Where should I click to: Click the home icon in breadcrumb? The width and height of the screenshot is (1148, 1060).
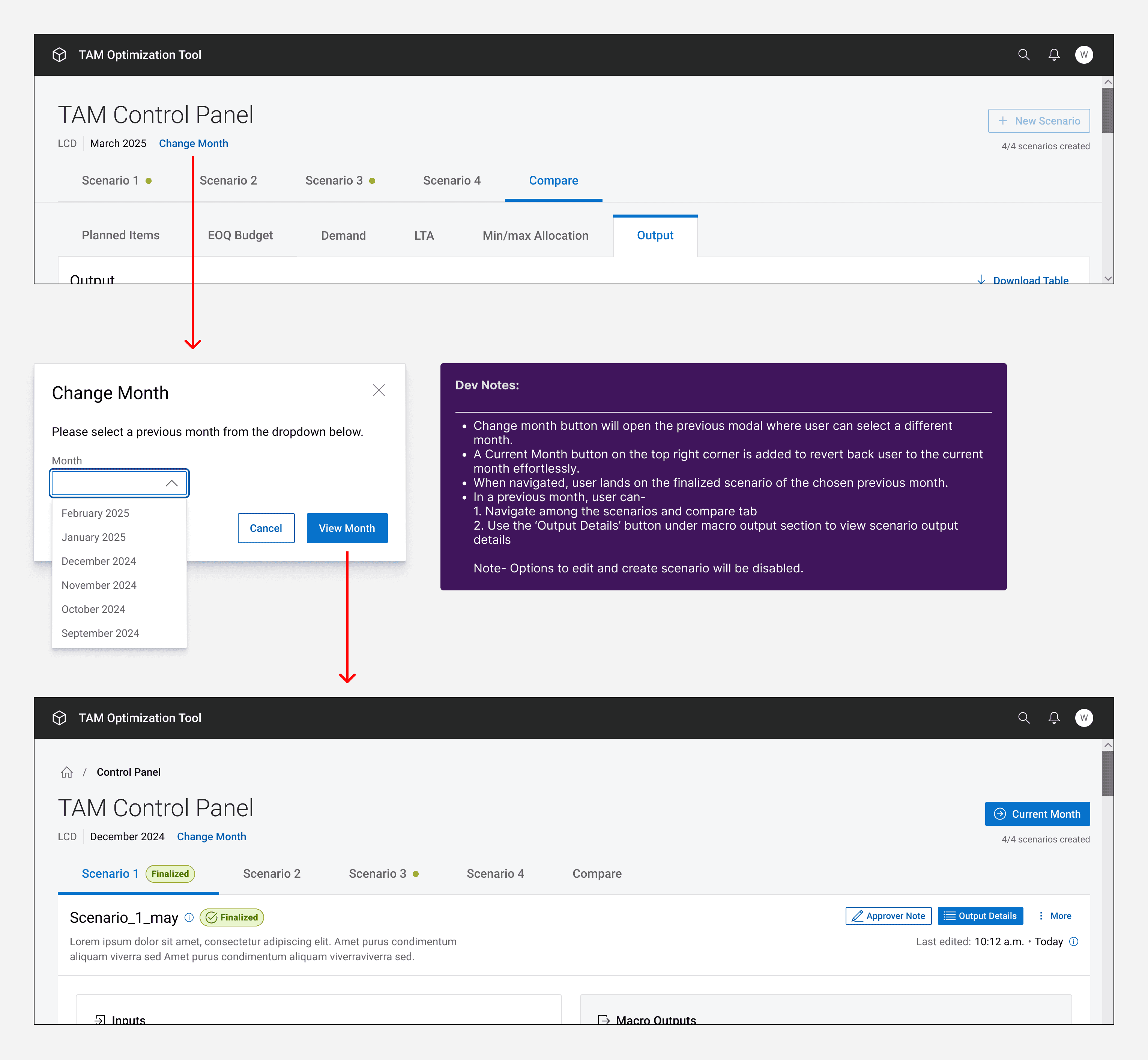point(66,772)
